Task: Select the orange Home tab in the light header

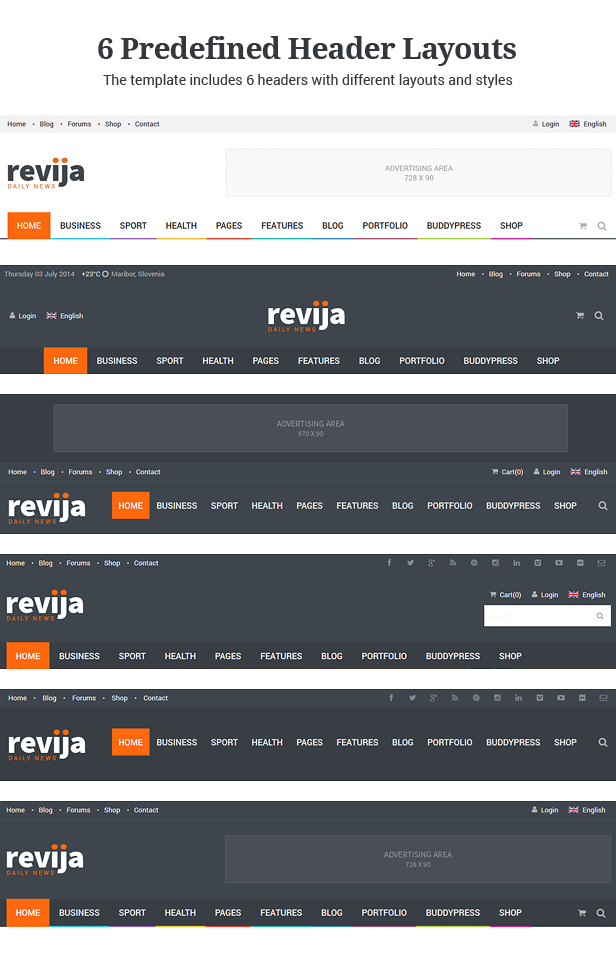Action: (29, 226)
